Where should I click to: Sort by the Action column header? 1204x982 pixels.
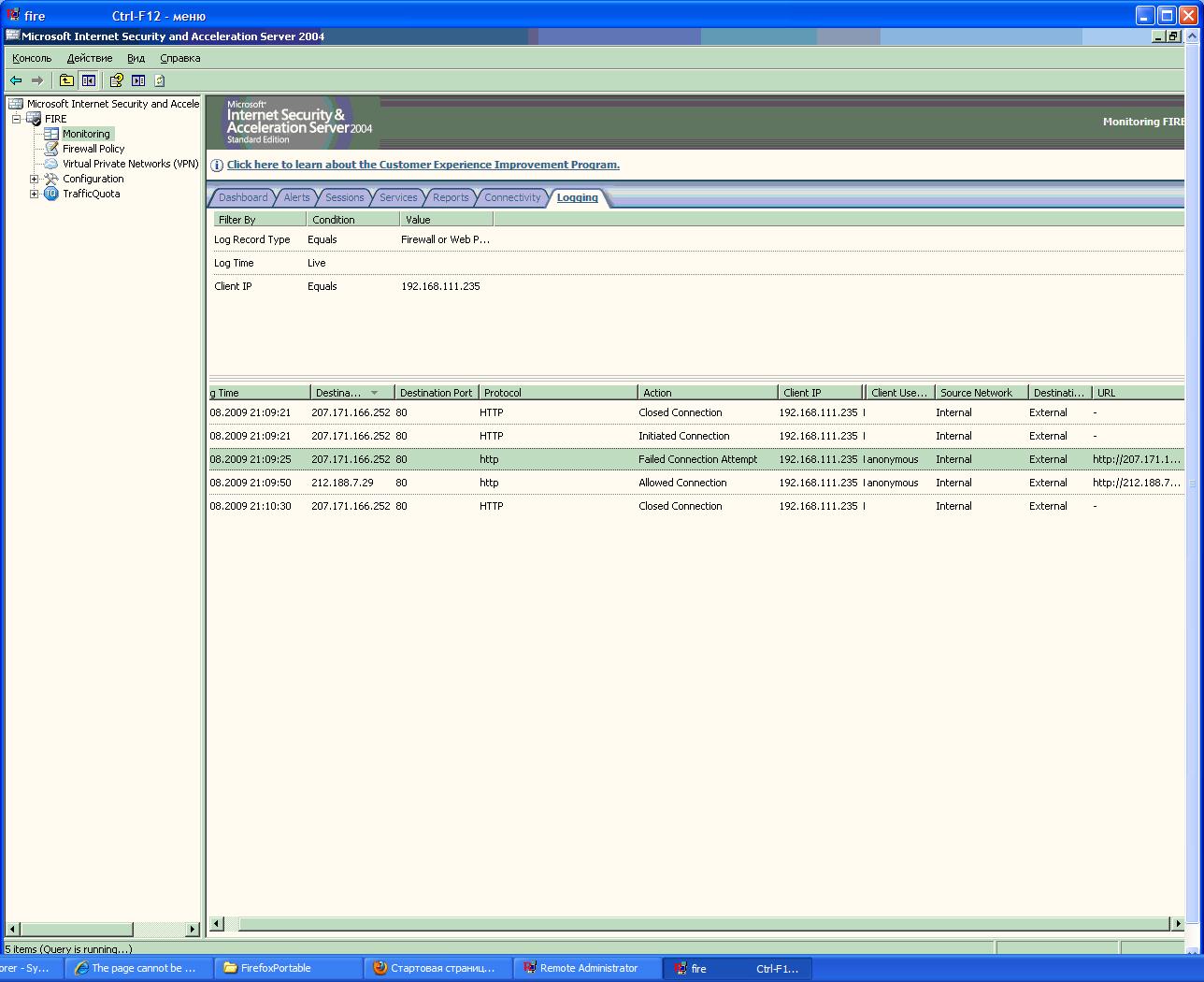point(708,393)
